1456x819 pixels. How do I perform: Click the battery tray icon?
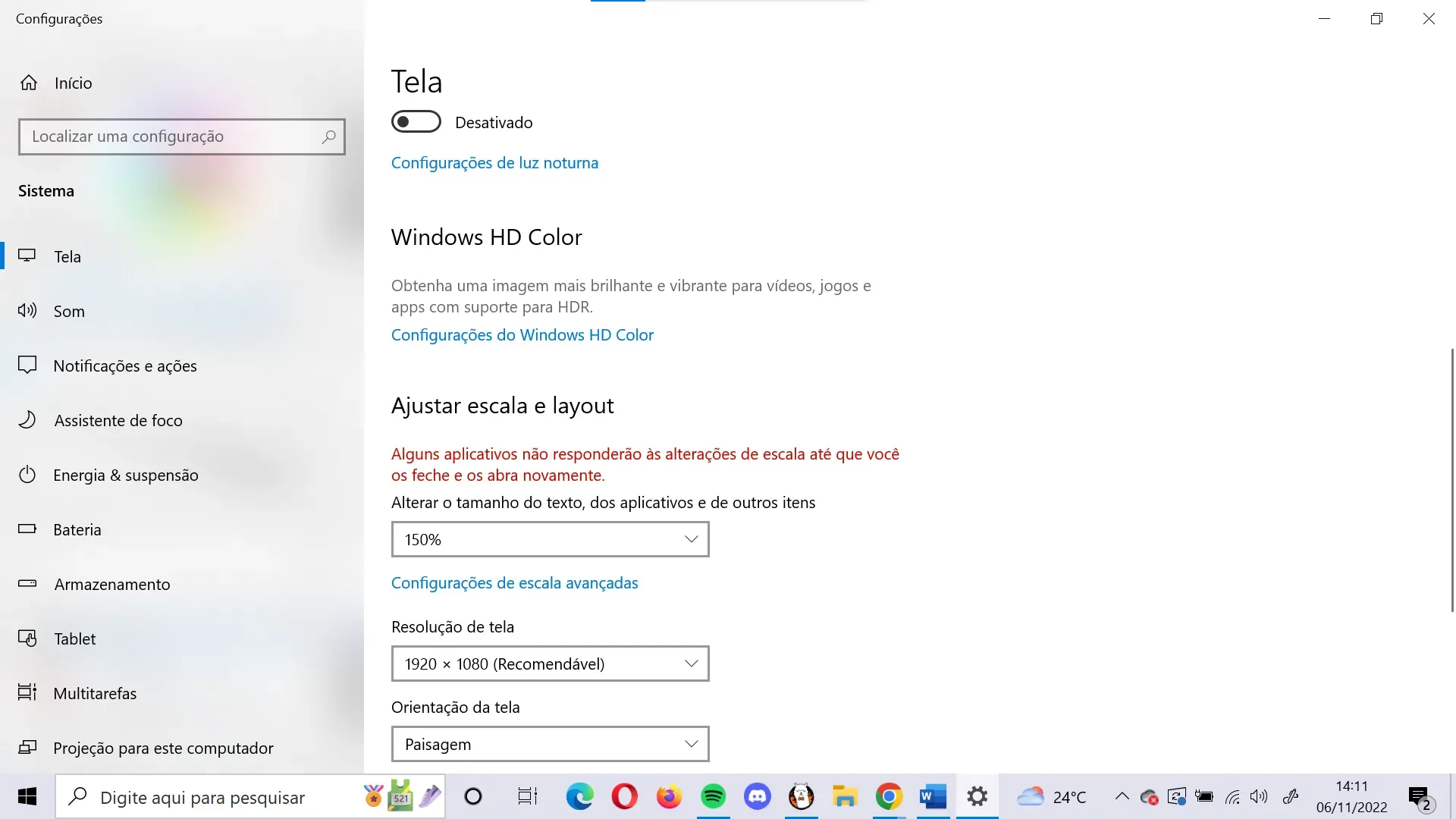1204,797
